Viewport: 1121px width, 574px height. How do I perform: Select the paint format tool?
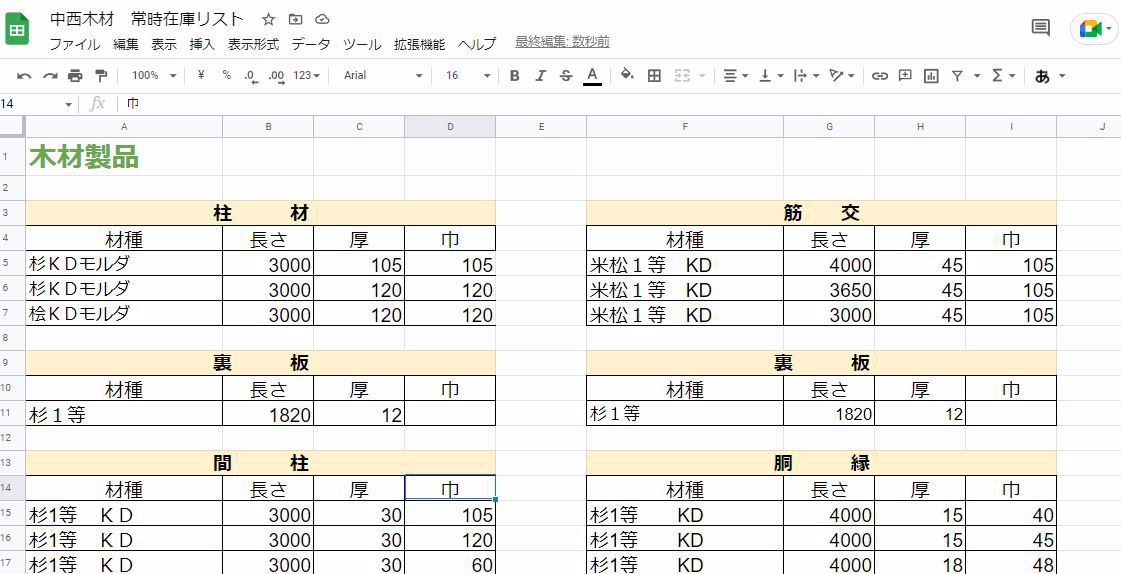pos(100,76)
